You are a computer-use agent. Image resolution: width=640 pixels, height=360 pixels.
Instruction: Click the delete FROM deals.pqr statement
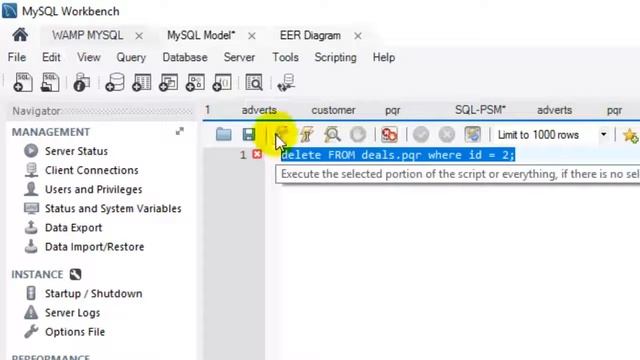coord(398,155)
